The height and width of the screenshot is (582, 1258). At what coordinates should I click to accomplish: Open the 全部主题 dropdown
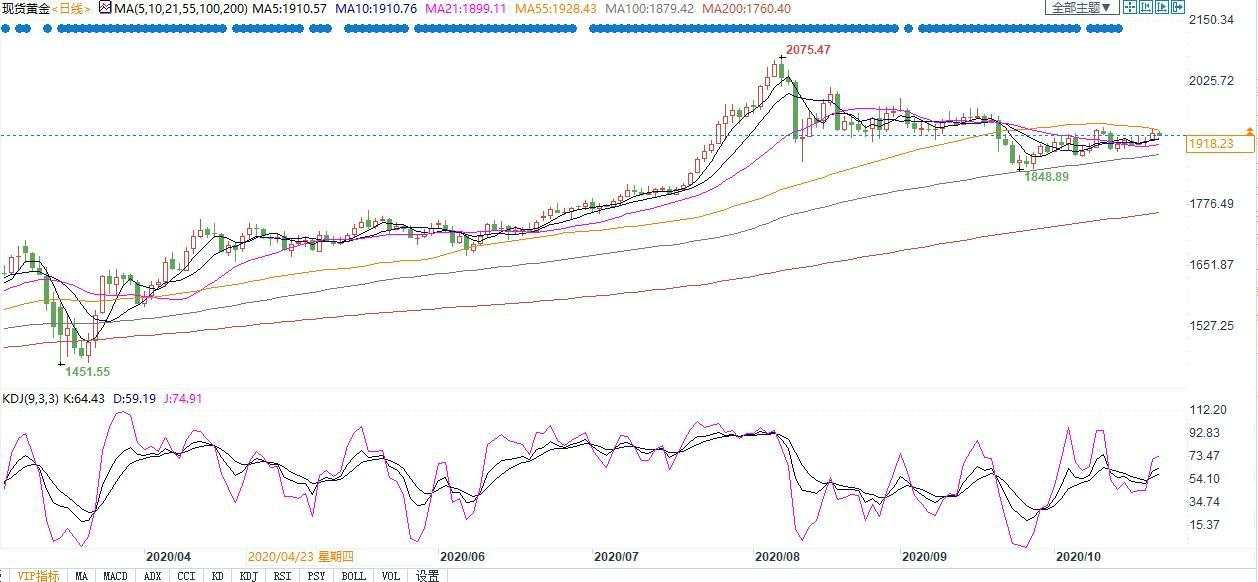click(1082, 7)
